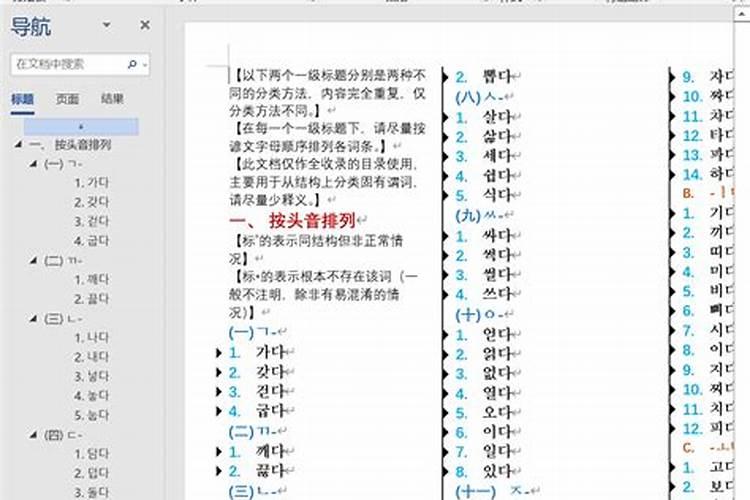Screen dimensions: 750x500
Task: Go to 2. 갖다 in navigation pane
Action: (91, 202)
